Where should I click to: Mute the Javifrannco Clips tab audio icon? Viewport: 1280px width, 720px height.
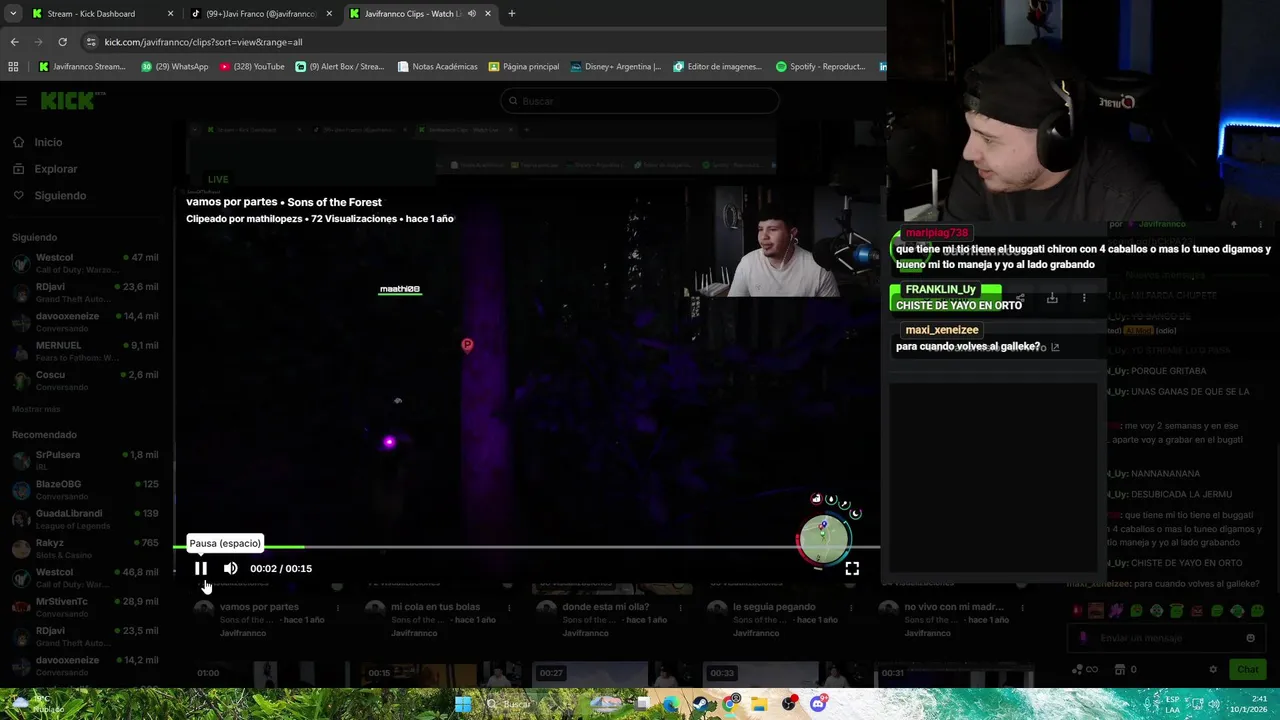click(471, 14)
